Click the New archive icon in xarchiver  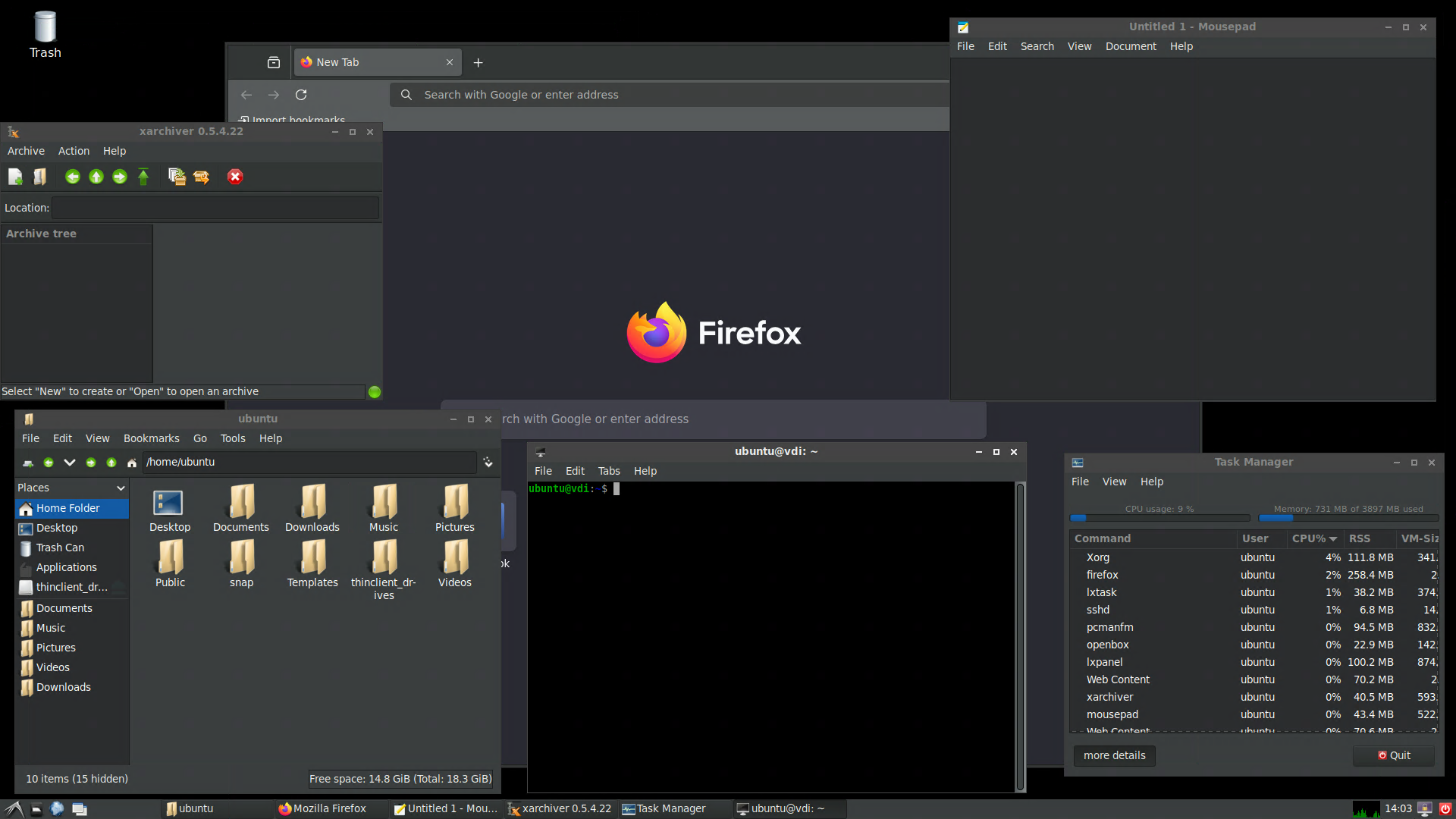(15, 177)
